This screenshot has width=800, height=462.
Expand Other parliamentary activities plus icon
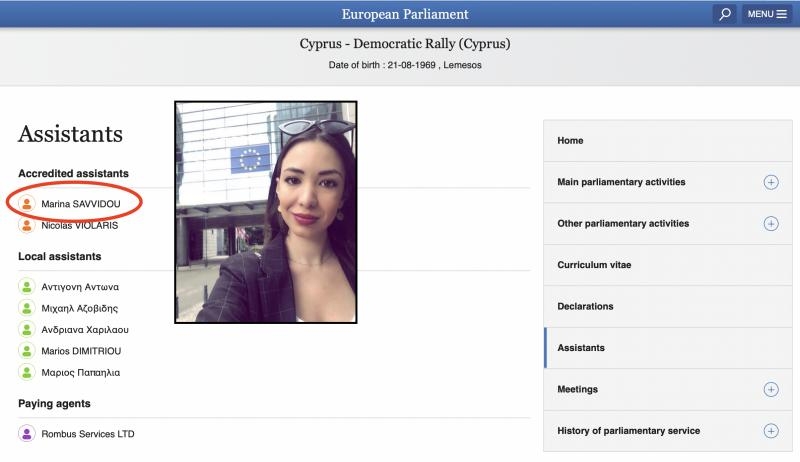coord(771,223)
